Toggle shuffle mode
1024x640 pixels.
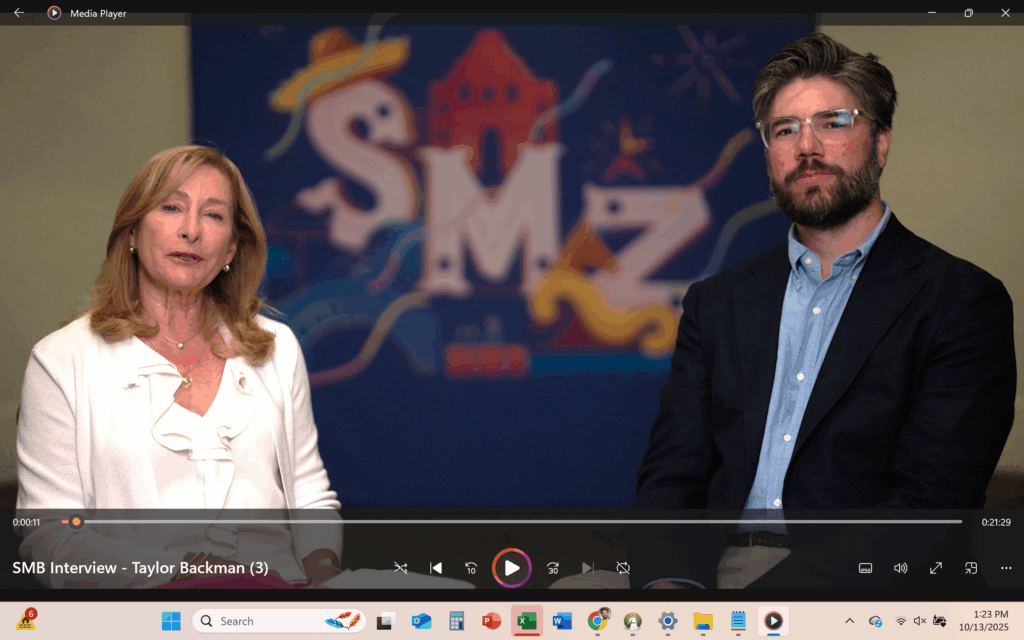pyautogui.click(x=401, y=568)
